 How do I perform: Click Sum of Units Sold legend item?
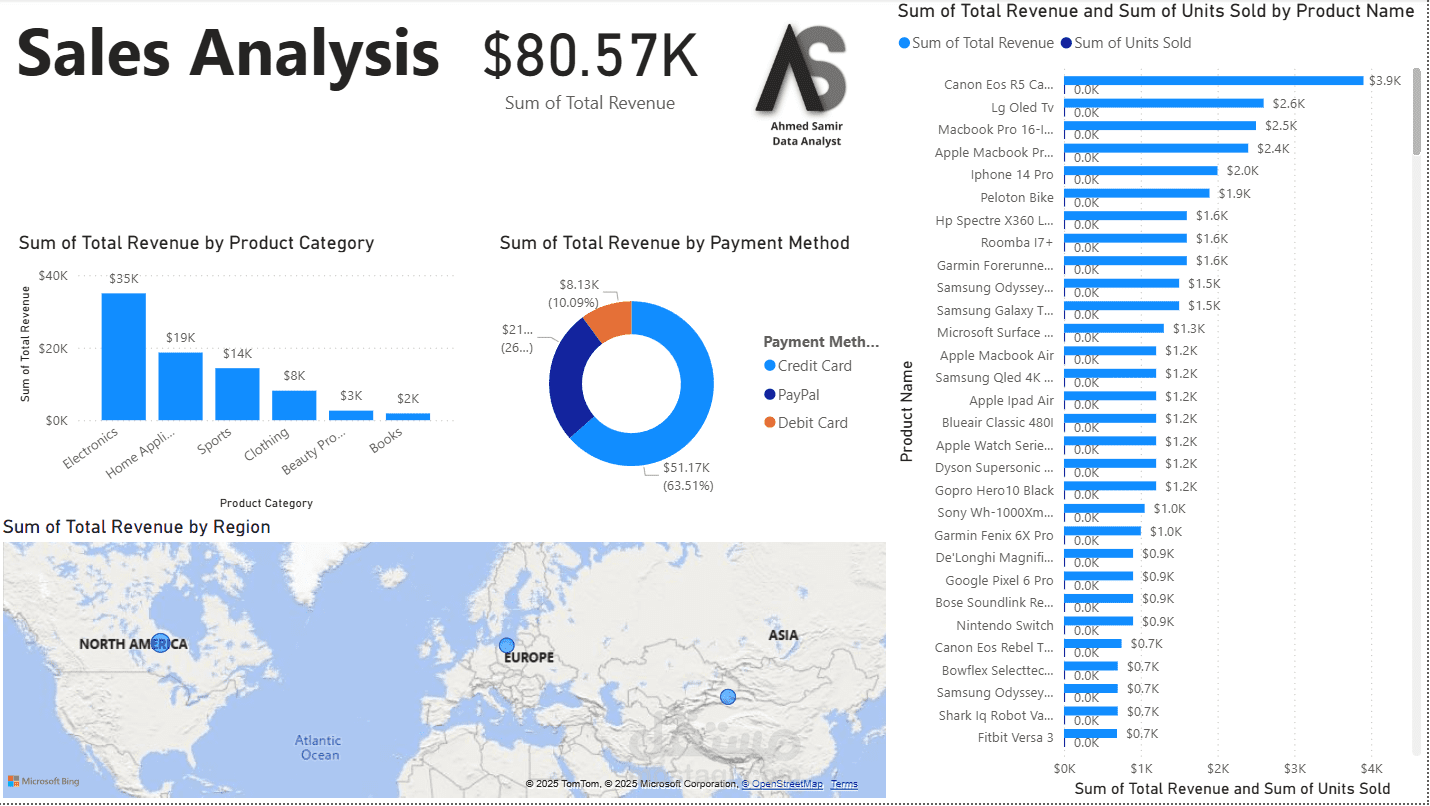[x=1125, y=43]
